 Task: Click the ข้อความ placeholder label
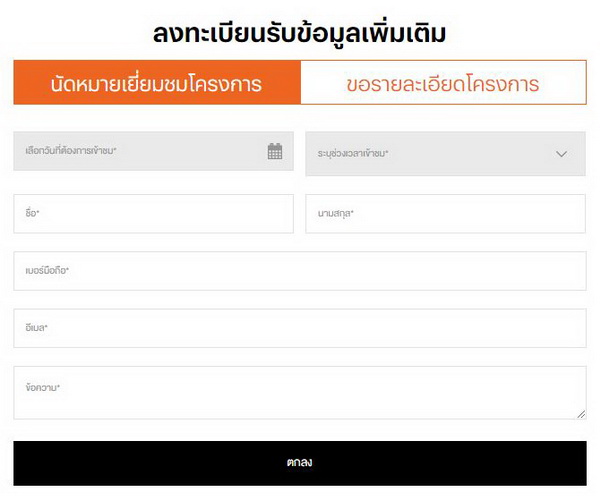coord(43,387)
